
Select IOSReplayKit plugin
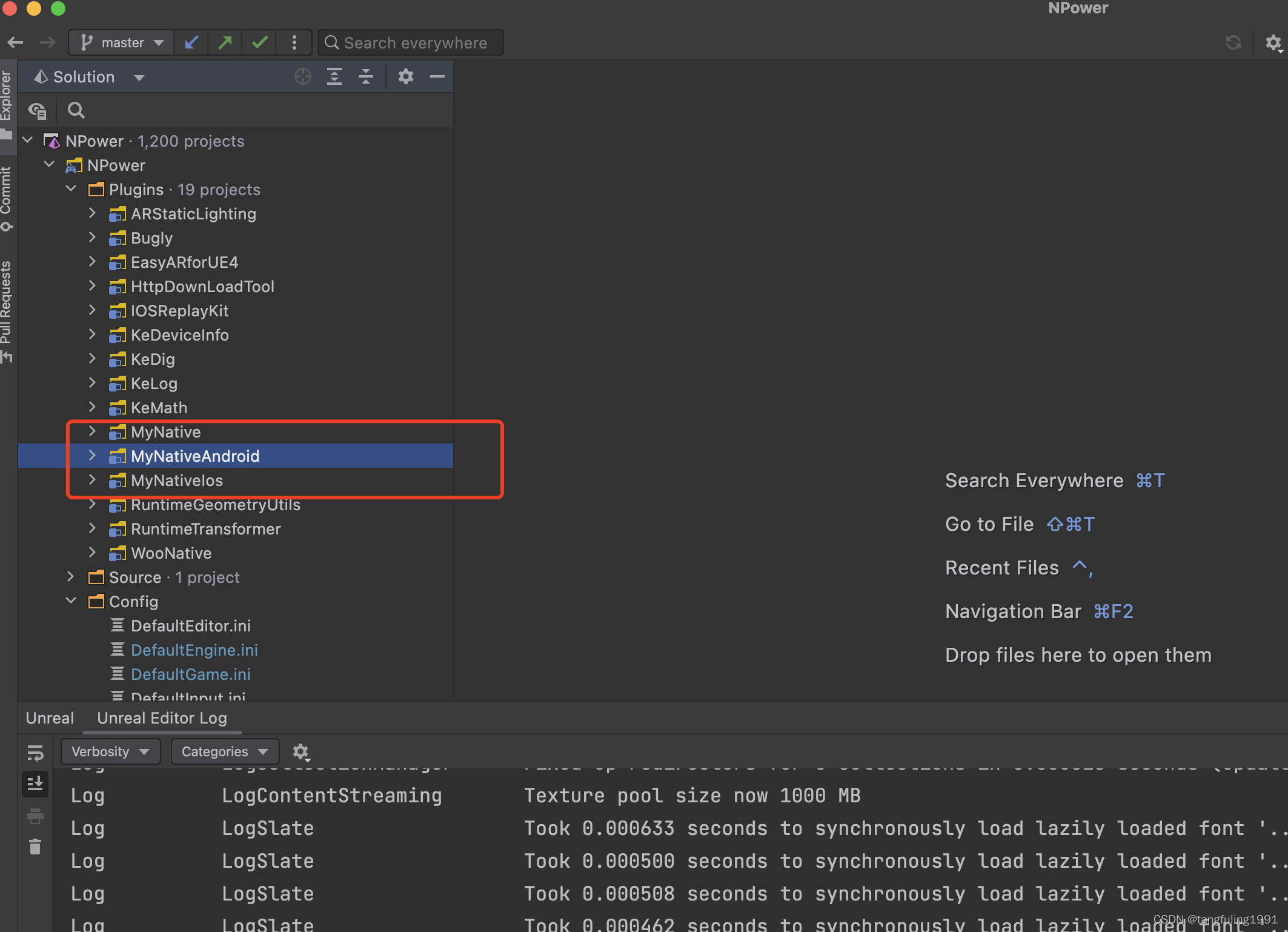[179, 311]
